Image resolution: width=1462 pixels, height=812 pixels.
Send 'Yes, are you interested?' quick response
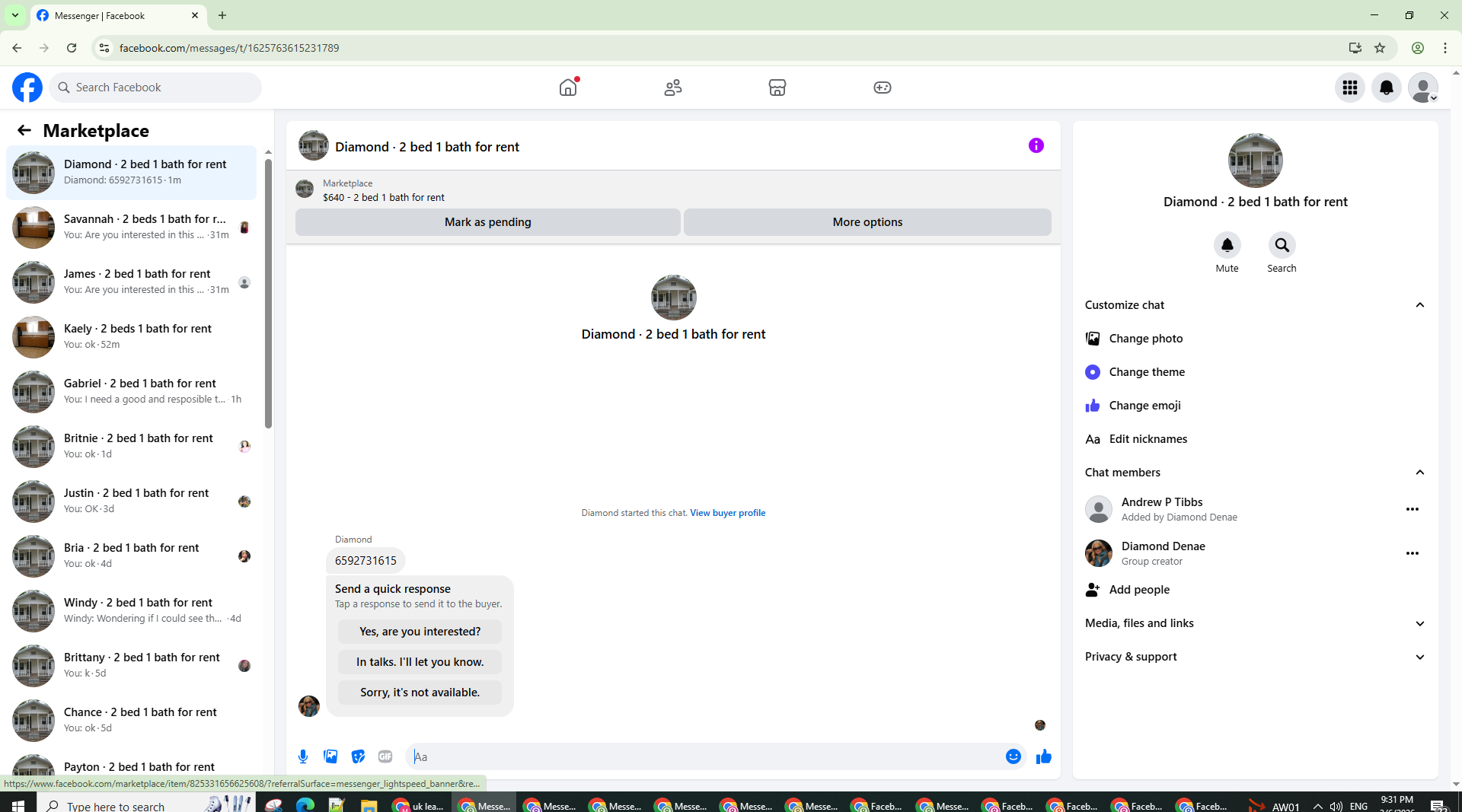click(420, 632)
